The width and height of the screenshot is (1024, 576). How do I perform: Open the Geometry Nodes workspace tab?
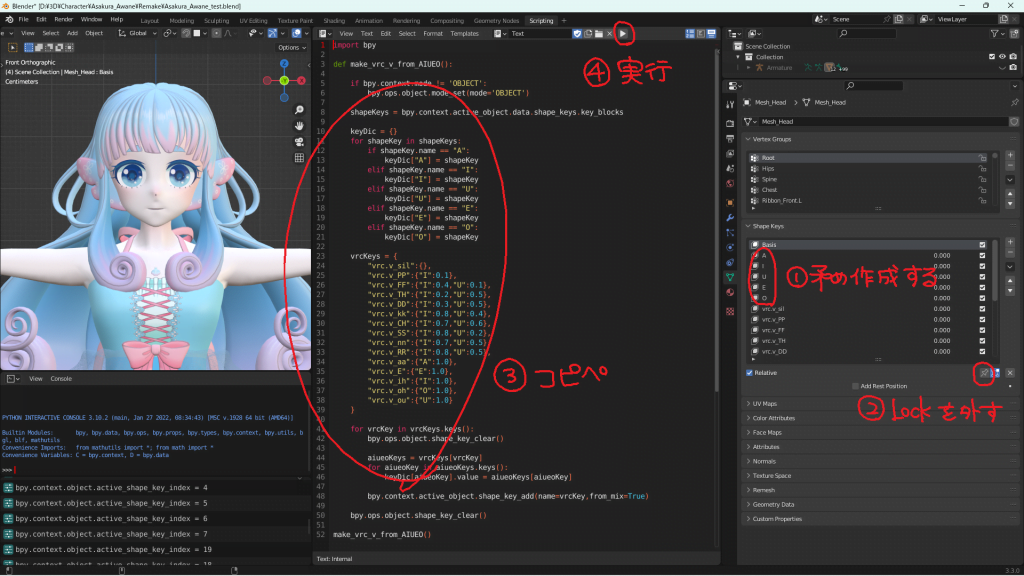[495, 20]
